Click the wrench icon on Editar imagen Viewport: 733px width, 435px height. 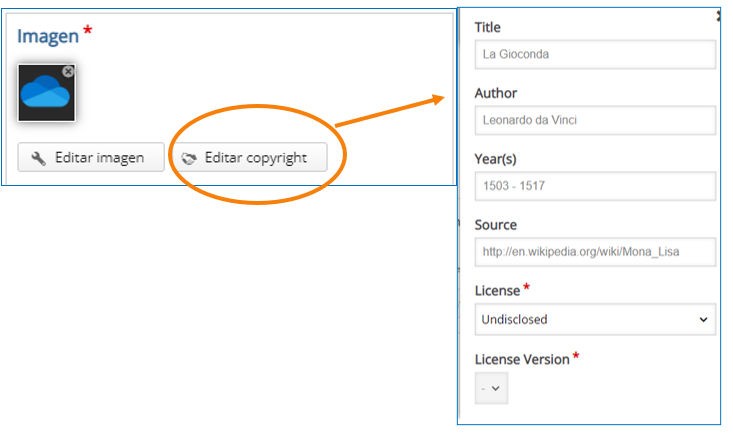(38, 158)
